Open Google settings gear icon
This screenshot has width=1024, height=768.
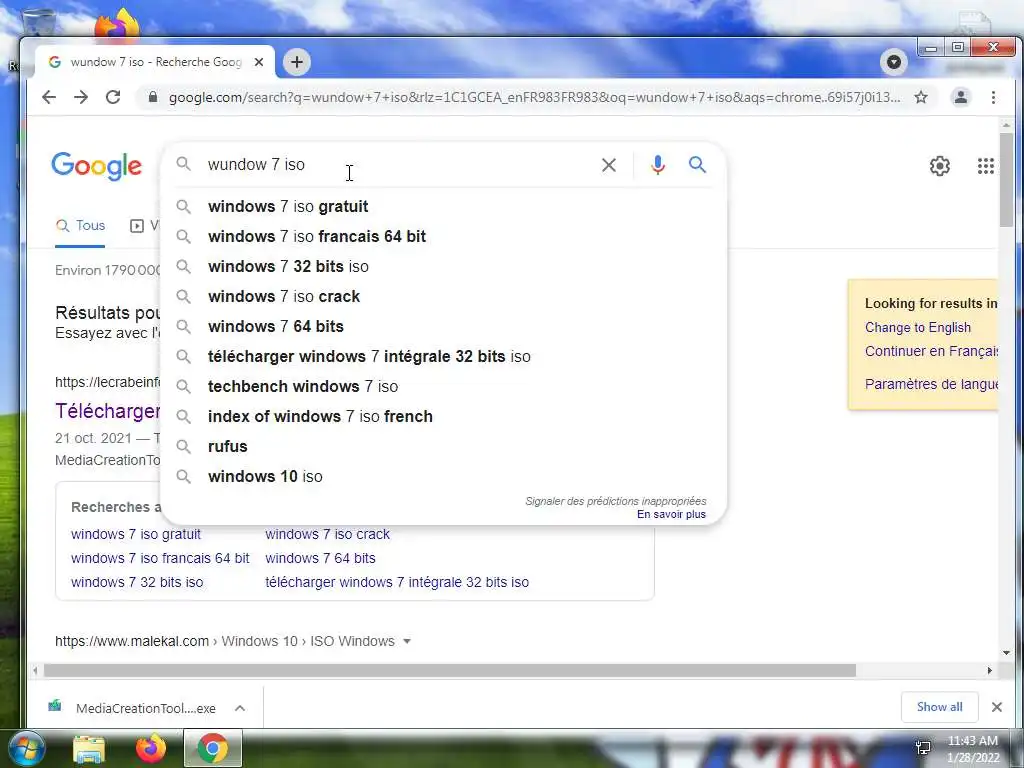click(940, 166)
